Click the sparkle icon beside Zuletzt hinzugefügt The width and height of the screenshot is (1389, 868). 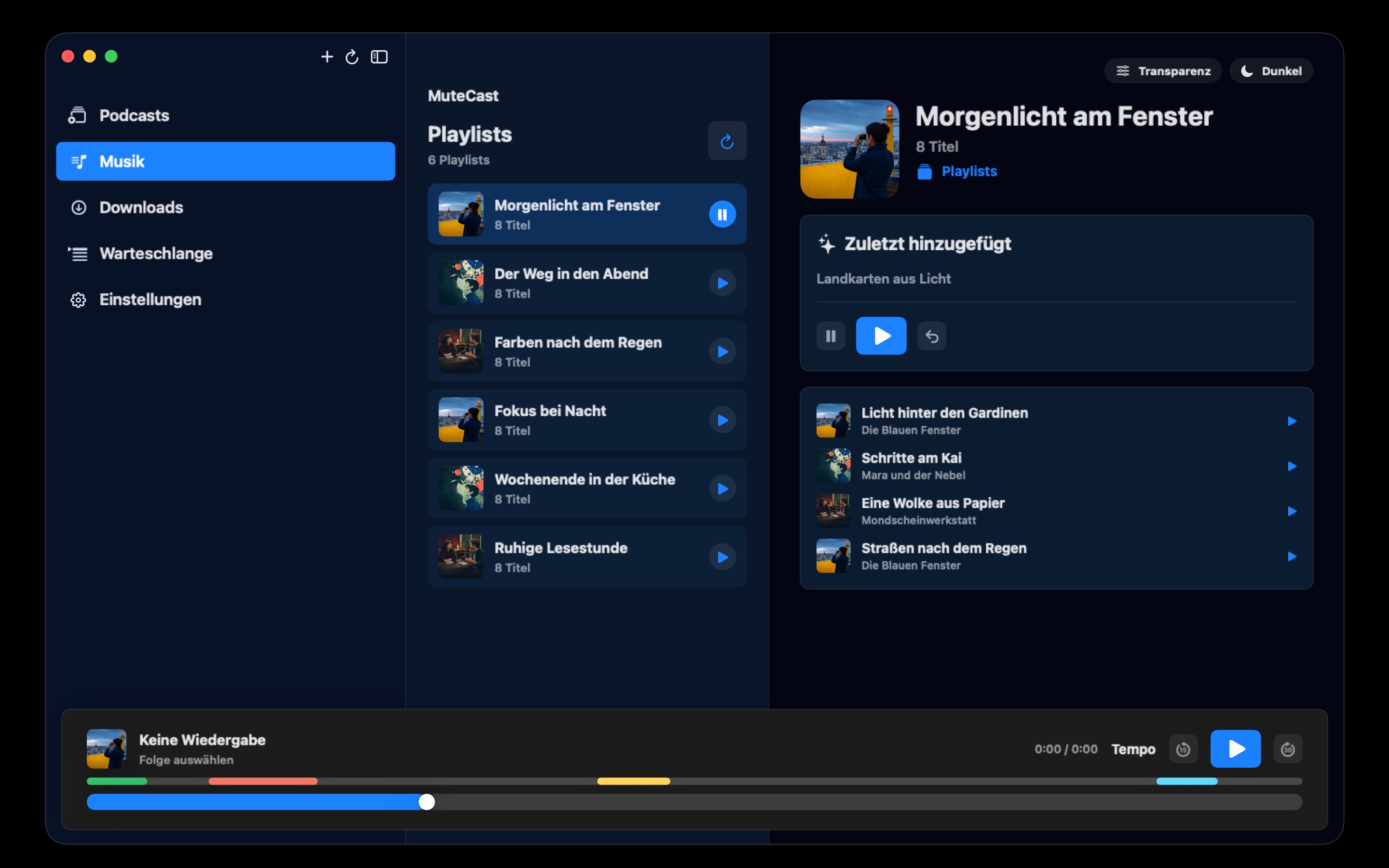coord(826,244)
